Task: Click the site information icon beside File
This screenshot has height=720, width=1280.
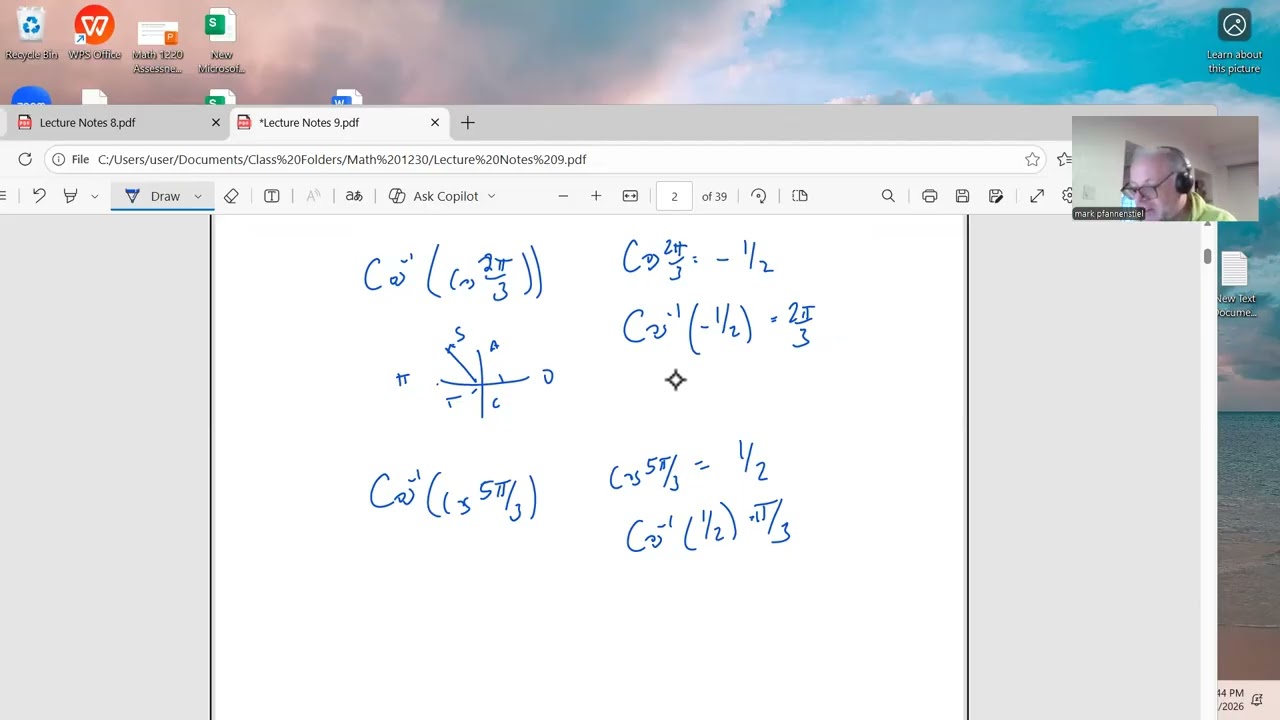Action: click(x=58, y=159)
